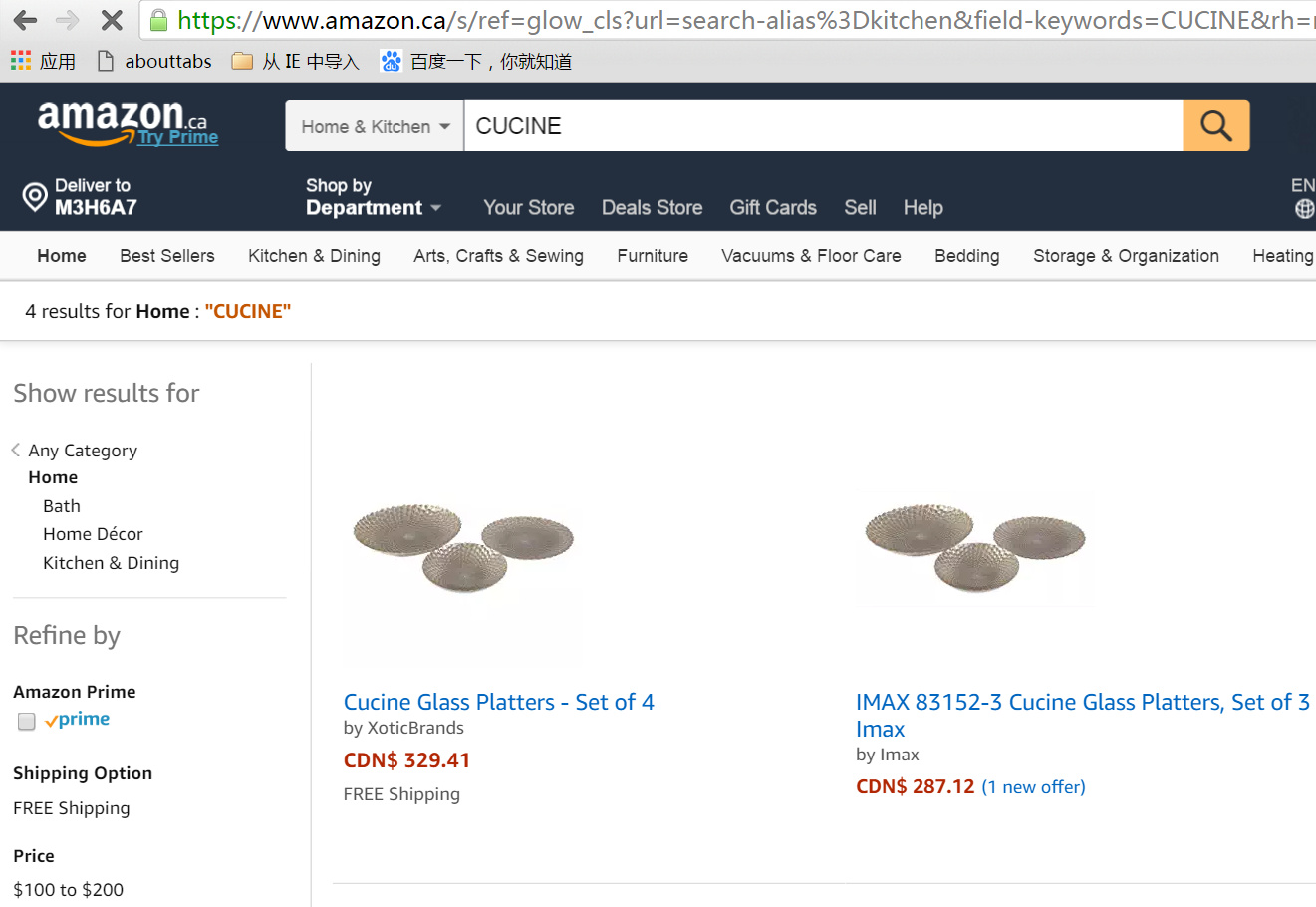The width and height of the screenshot is (1316, 907).
Task: Select Vacuums & Floor Care navigation item
Action: (x=811, y=256)
